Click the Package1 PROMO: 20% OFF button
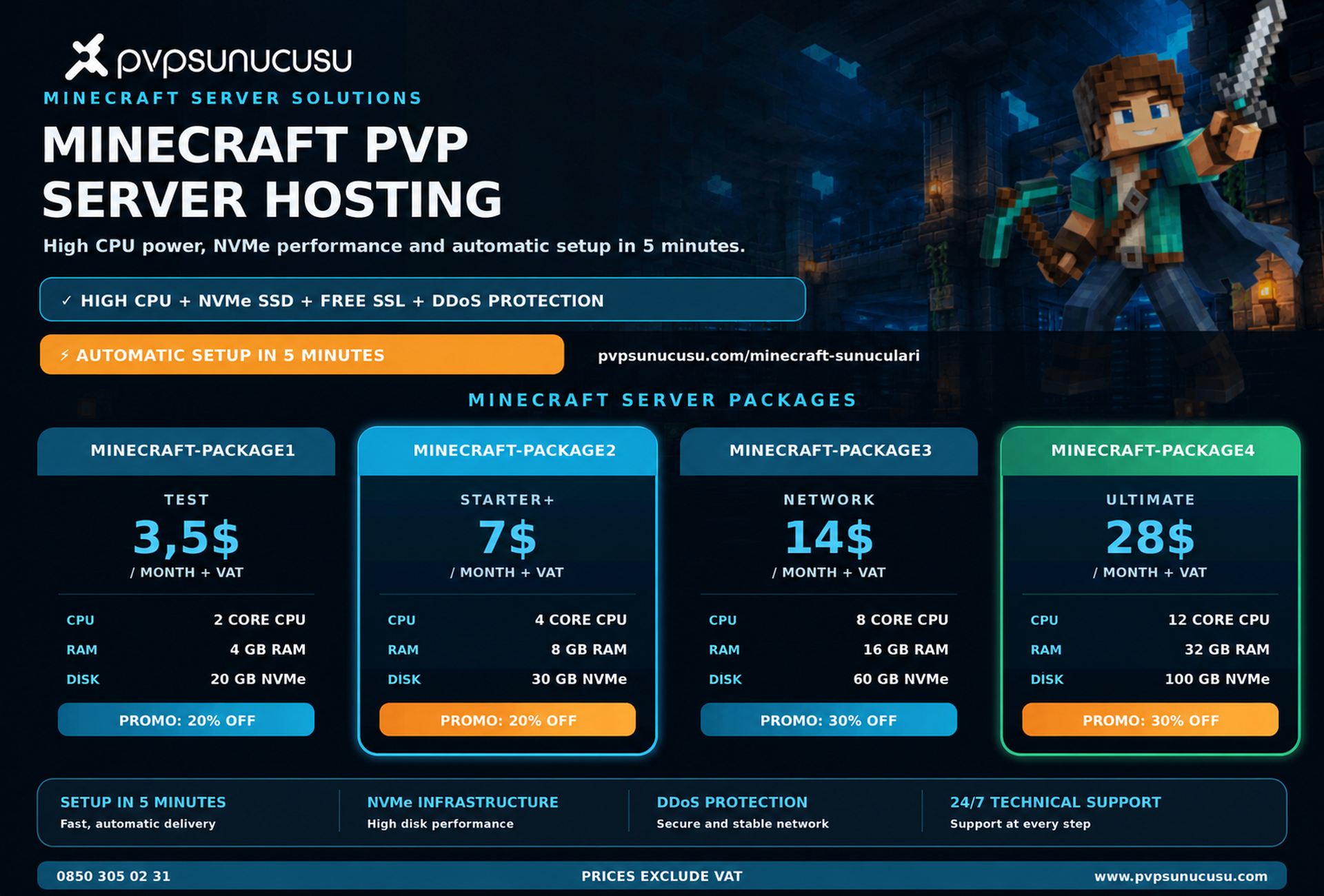The image size is (1324, 896). (186, 720)
